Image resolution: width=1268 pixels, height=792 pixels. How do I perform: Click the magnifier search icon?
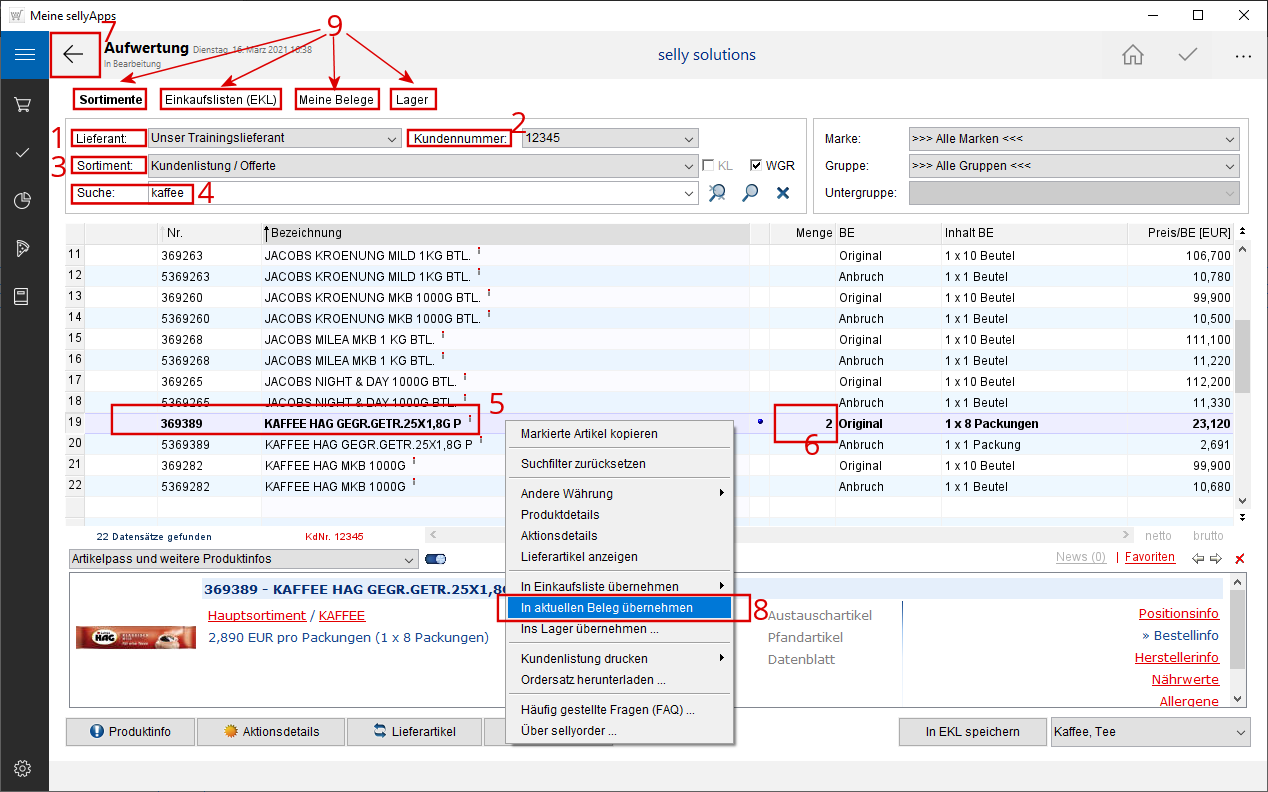click(750, 193)
